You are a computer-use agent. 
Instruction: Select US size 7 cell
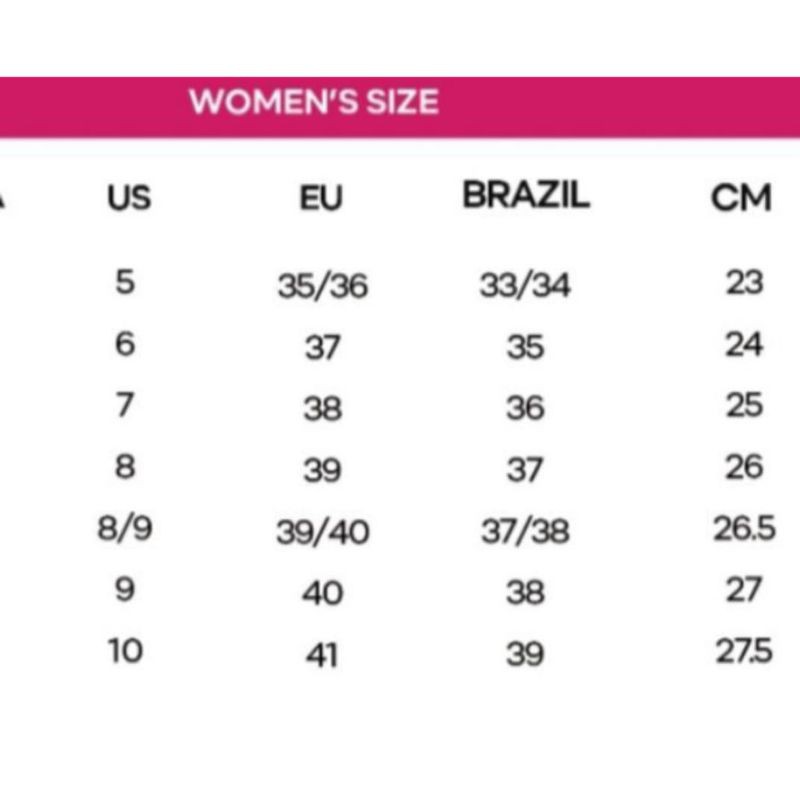click(x=125, y=405)
